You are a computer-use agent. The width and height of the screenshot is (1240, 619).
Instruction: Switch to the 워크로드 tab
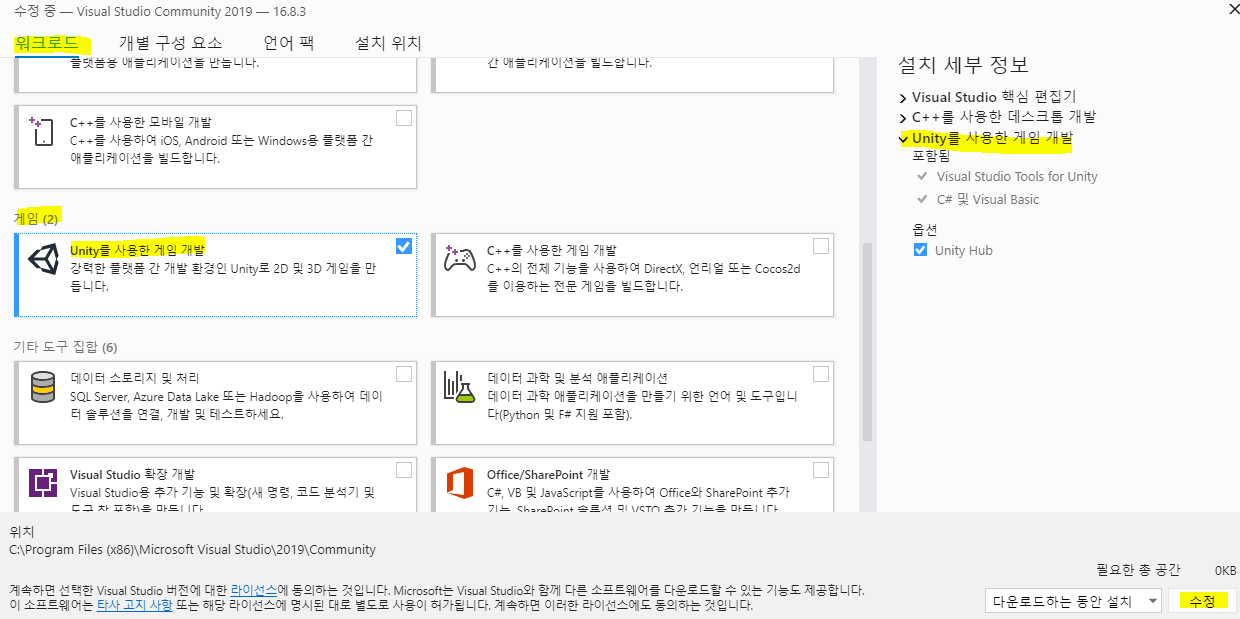(x=46, y=43)
